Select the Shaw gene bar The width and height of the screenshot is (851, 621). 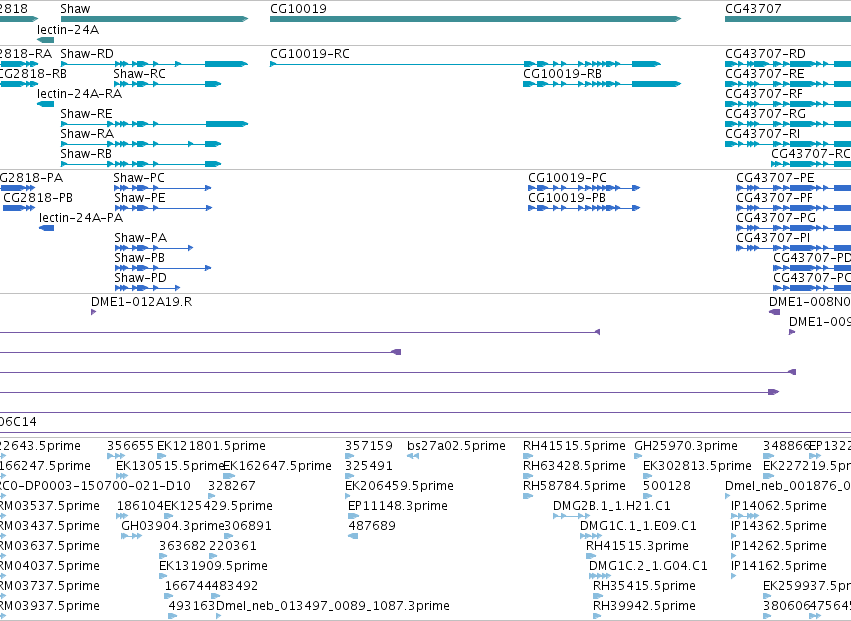tap(154, 19)
